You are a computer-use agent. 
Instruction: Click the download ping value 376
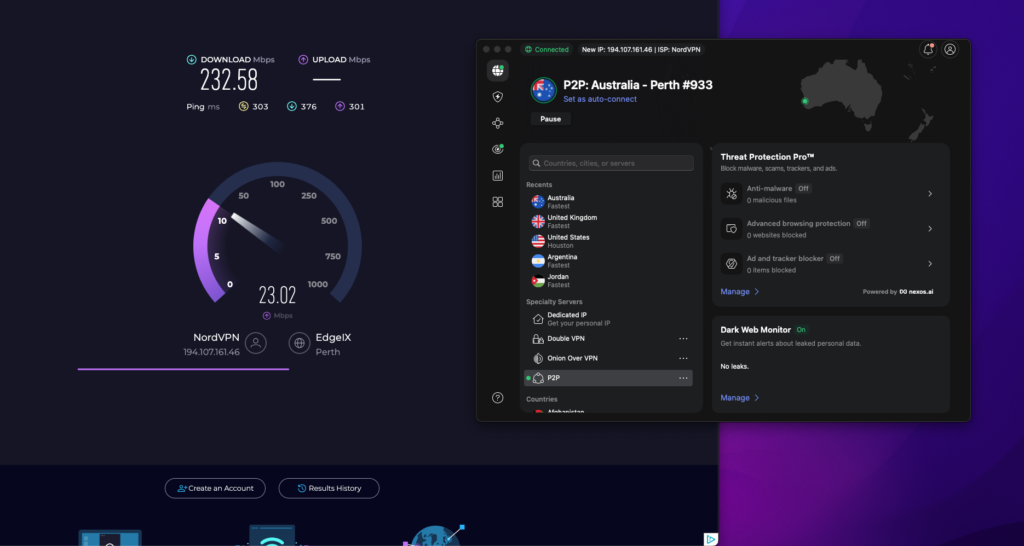click(309, 106)
